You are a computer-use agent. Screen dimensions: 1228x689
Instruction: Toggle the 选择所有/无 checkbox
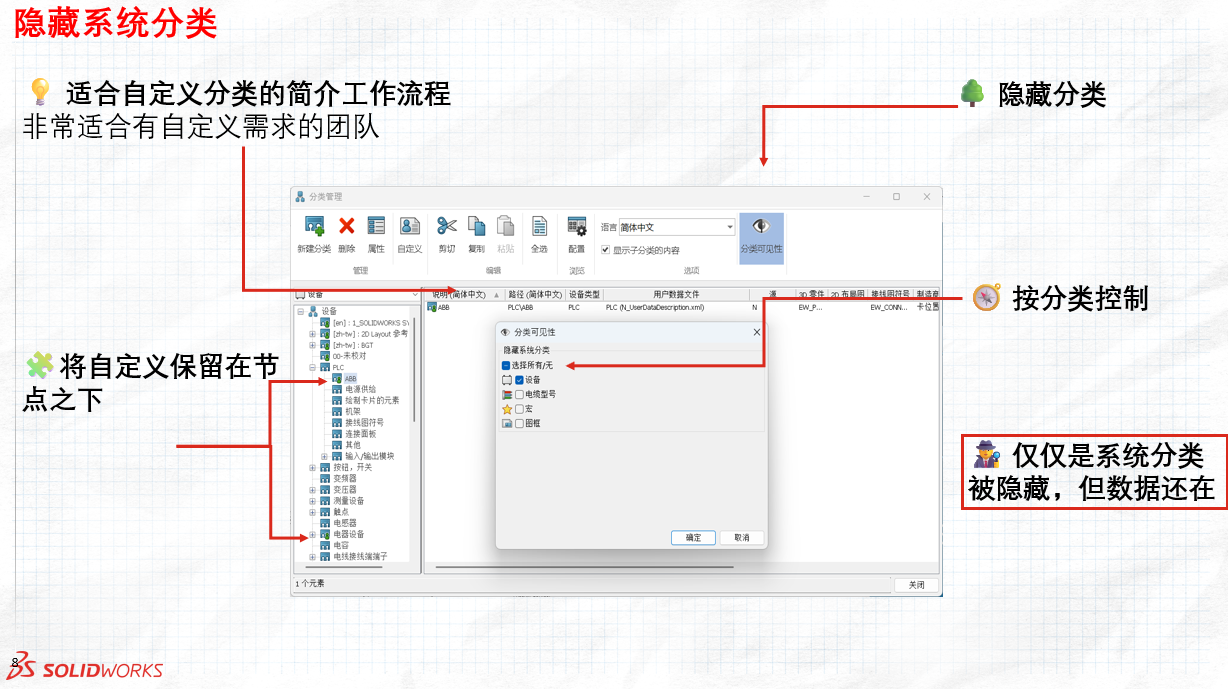click(506, 366)
